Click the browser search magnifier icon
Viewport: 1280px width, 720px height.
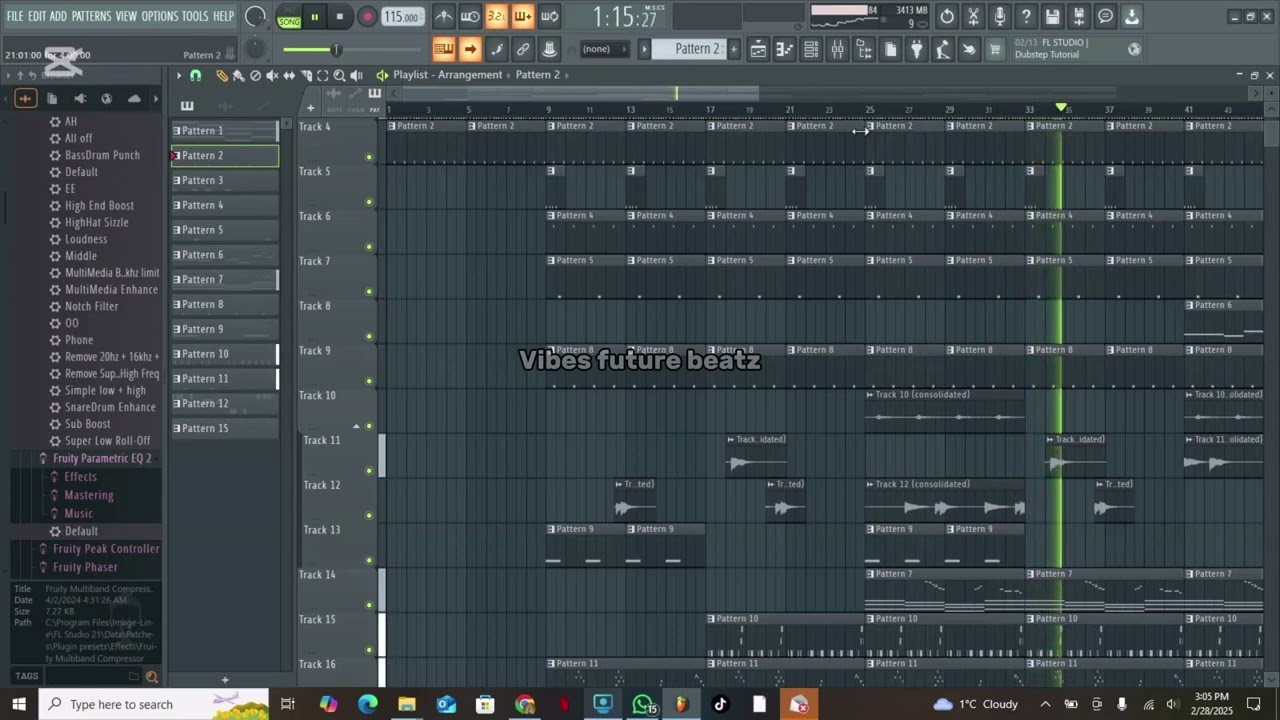pos(152,677)
